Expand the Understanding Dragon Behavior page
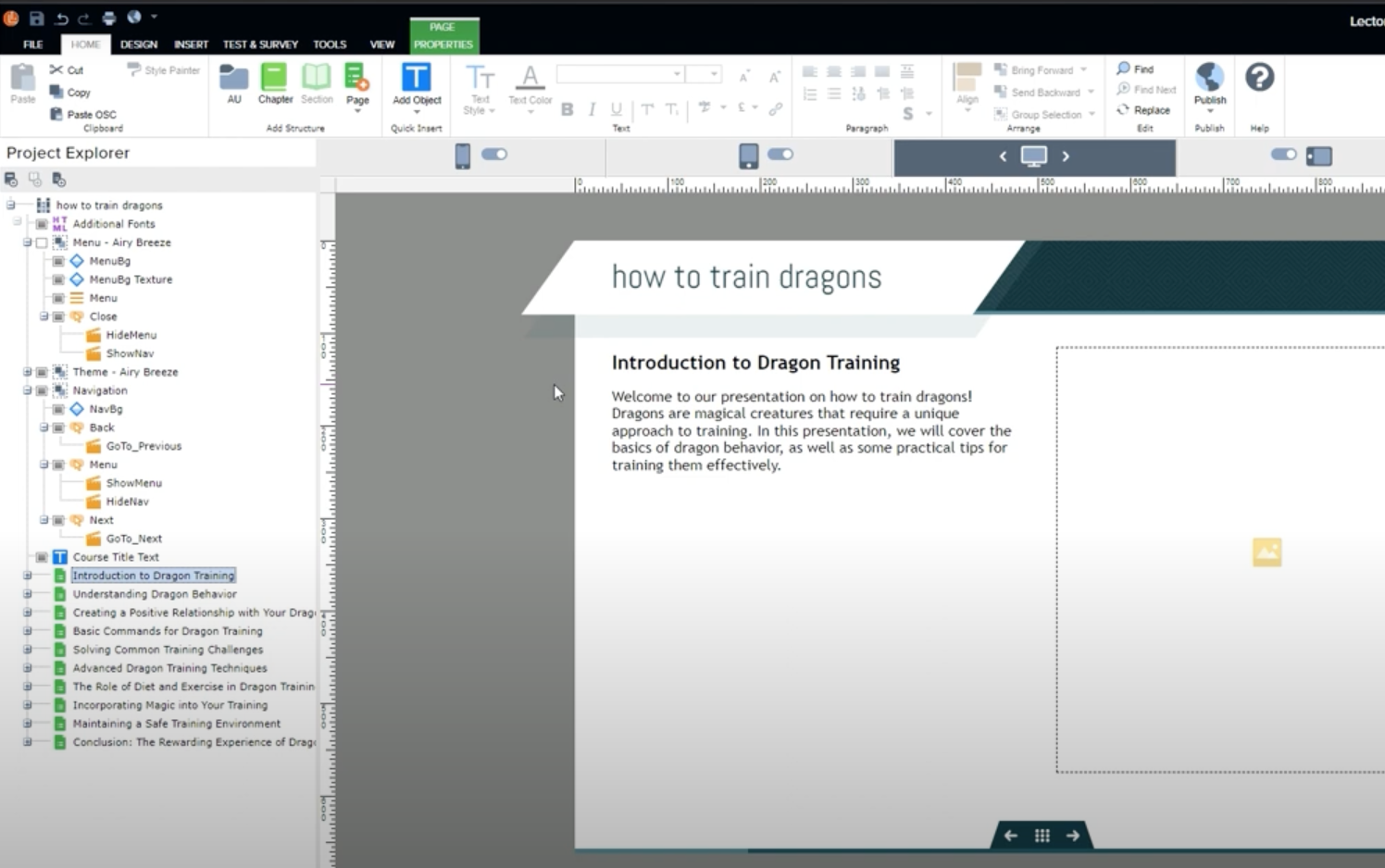 (27, 593)
